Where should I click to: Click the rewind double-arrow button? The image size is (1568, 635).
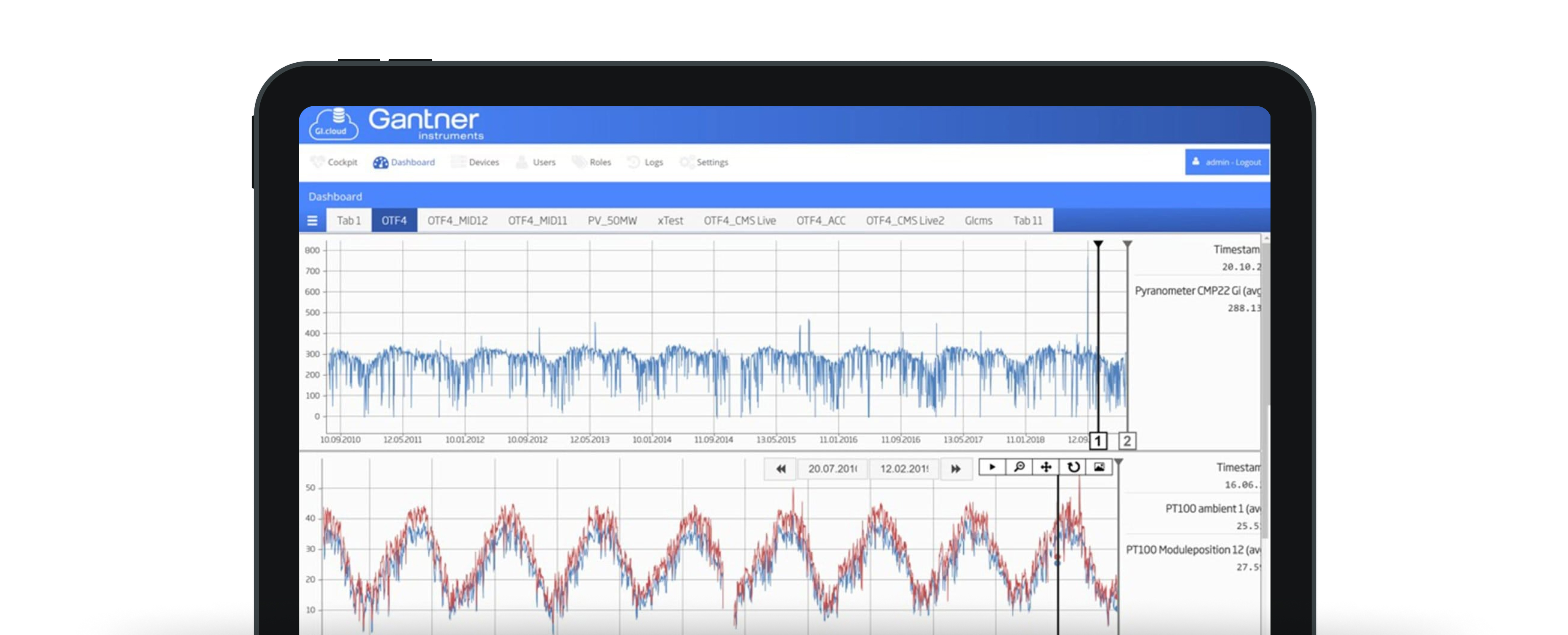[780, 469]
